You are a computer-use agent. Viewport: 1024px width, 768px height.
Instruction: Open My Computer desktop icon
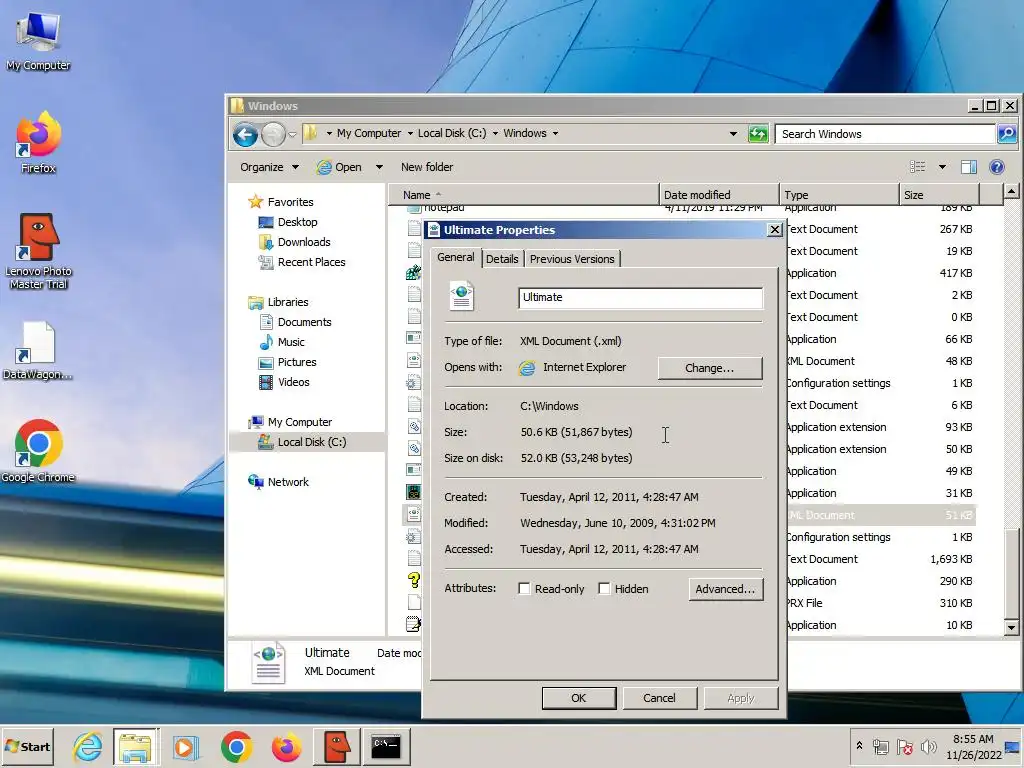pyautogui.click(x=39, y=40)
